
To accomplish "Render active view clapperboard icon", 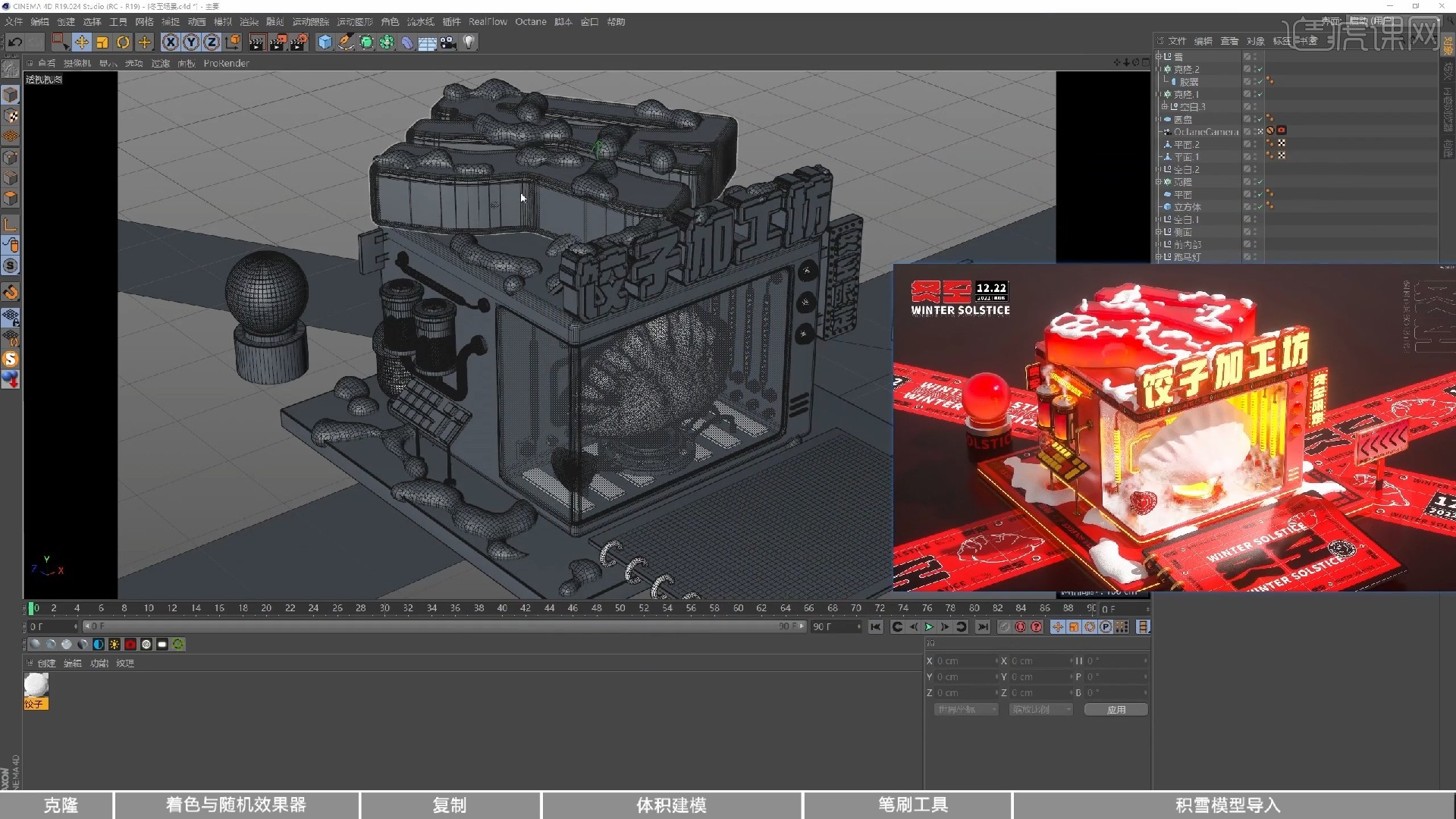I will (256, 42).
